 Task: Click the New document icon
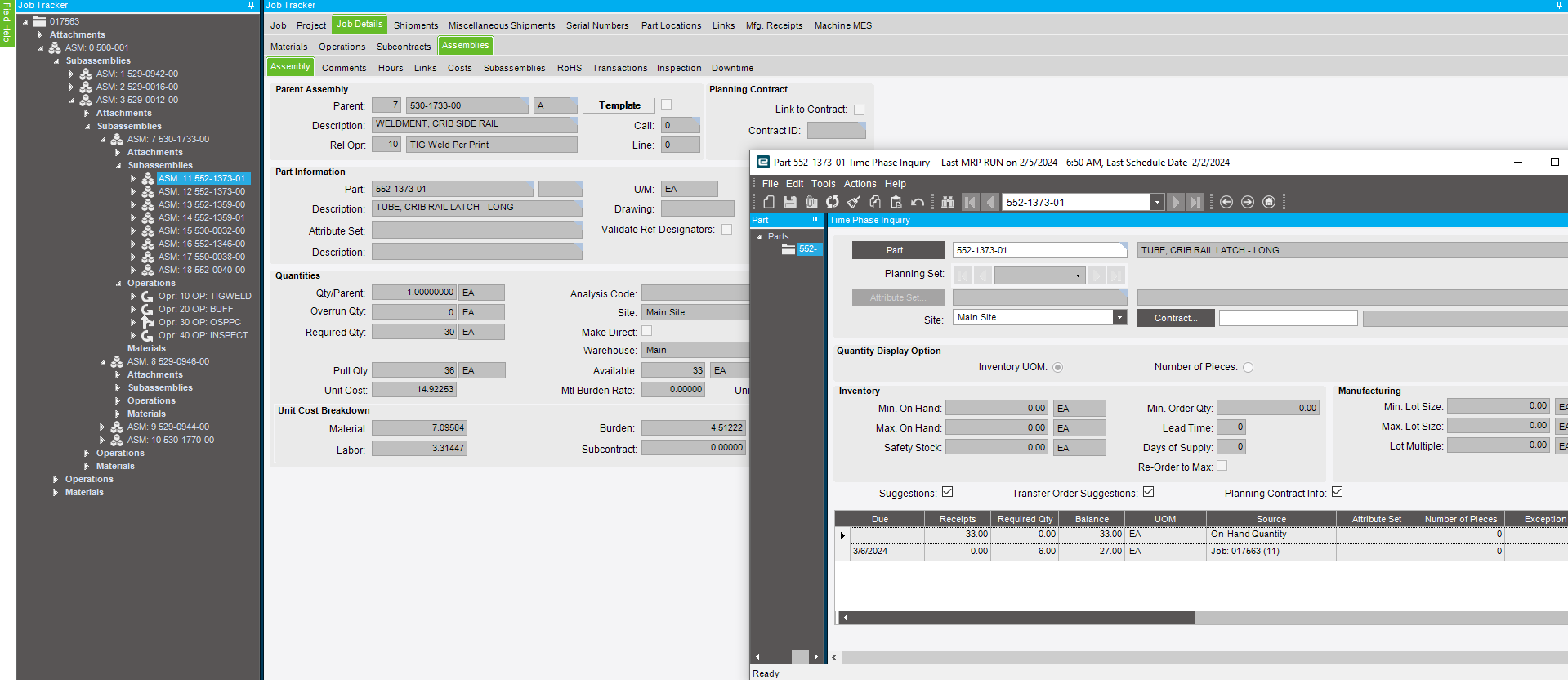[x=768, y=202]
